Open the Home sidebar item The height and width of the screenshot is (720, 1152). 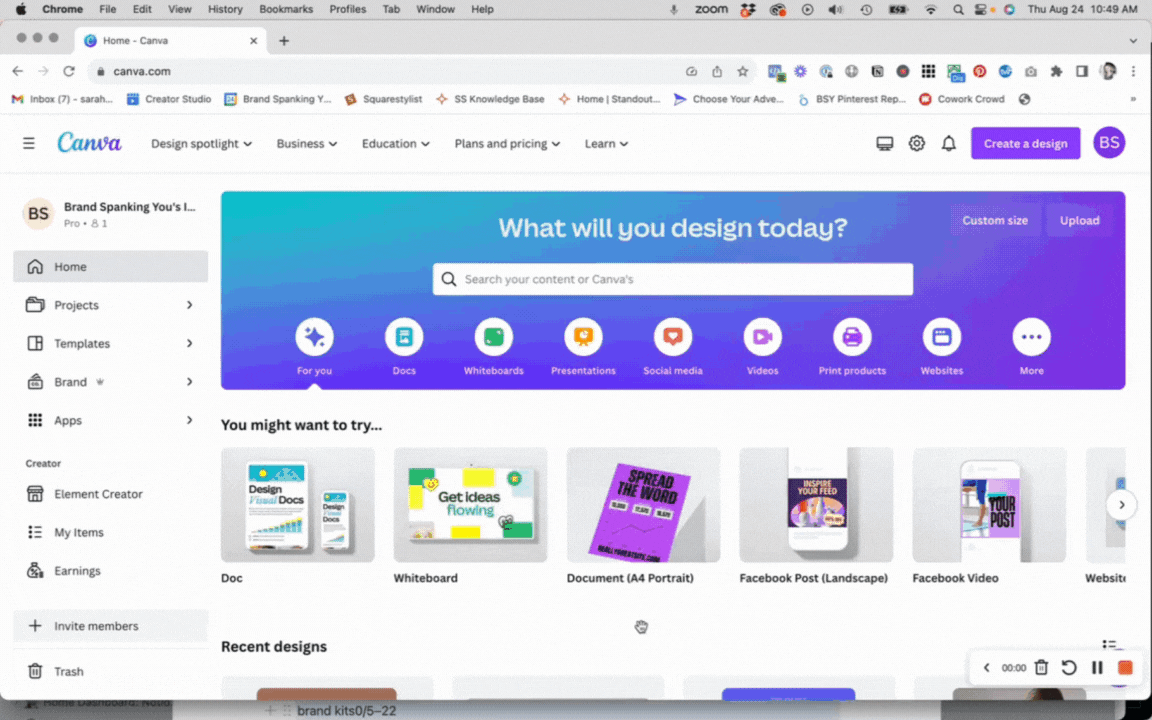coord(110,267)
